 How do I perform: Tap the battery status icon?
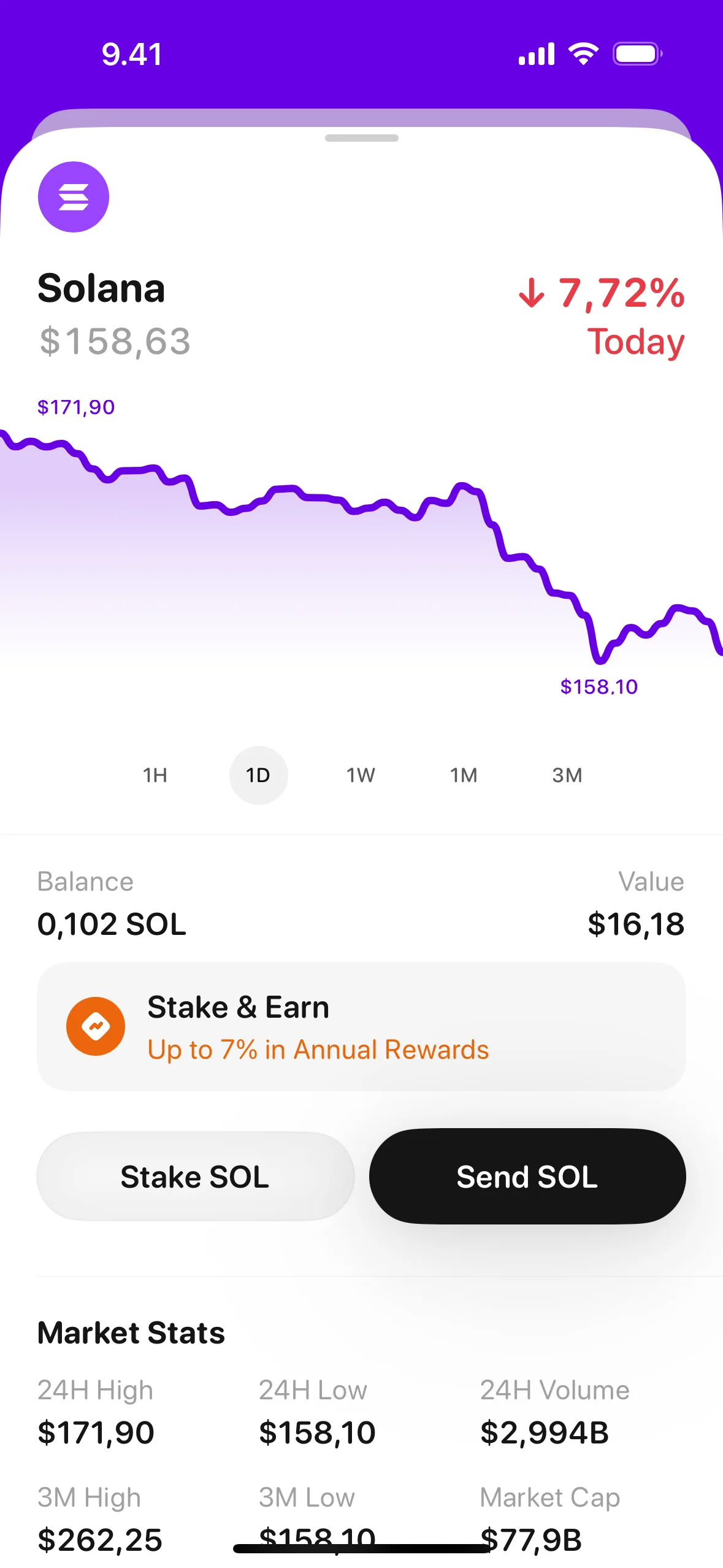[x=637, y=54]
